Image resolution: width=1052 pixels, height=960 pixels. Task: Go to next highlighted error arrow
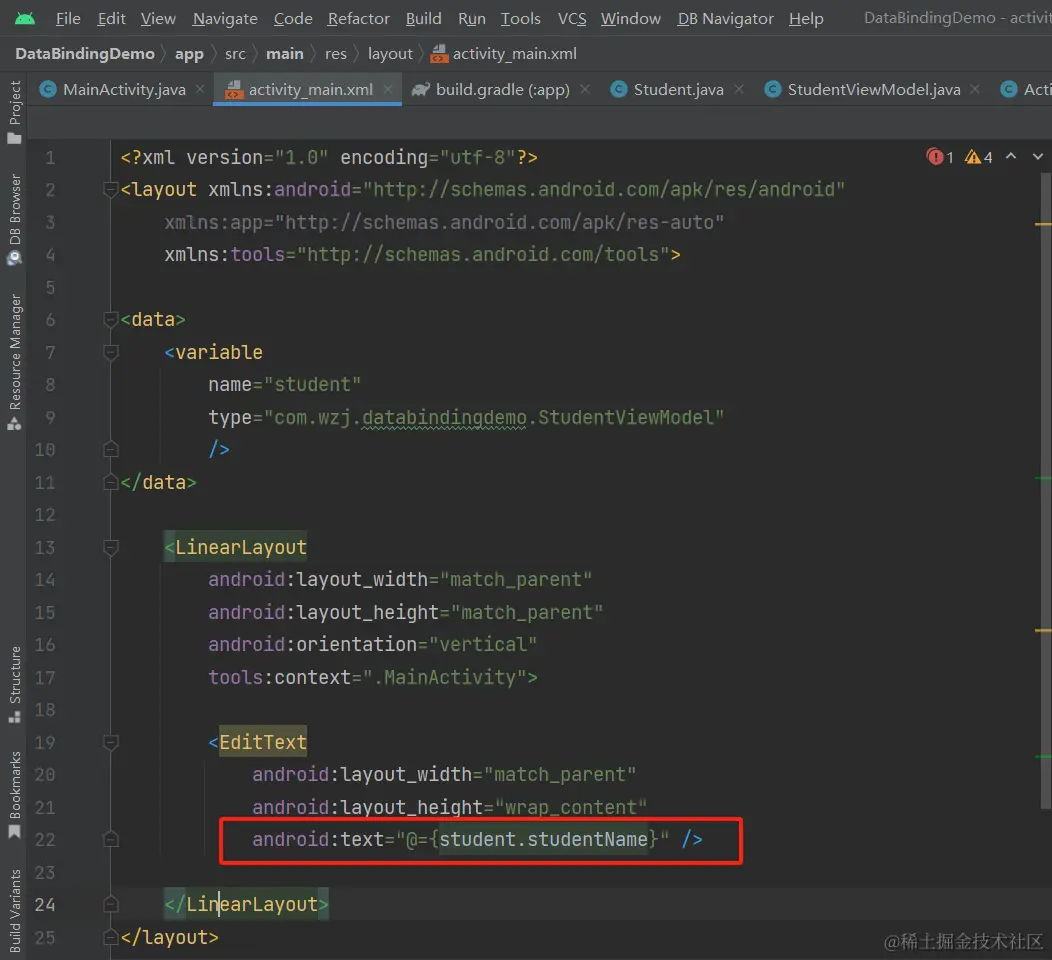[1038, 156]
